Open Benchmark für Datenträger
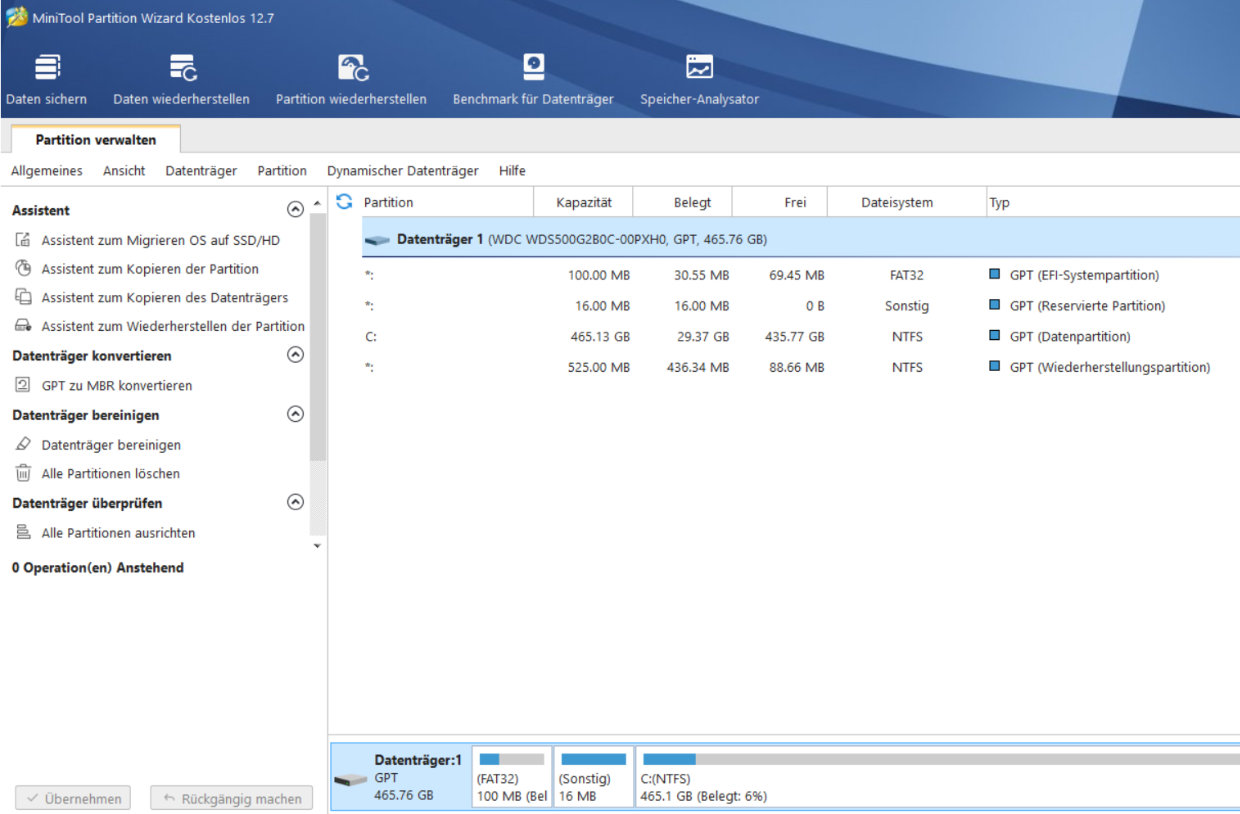 click(x=533, y=80)
